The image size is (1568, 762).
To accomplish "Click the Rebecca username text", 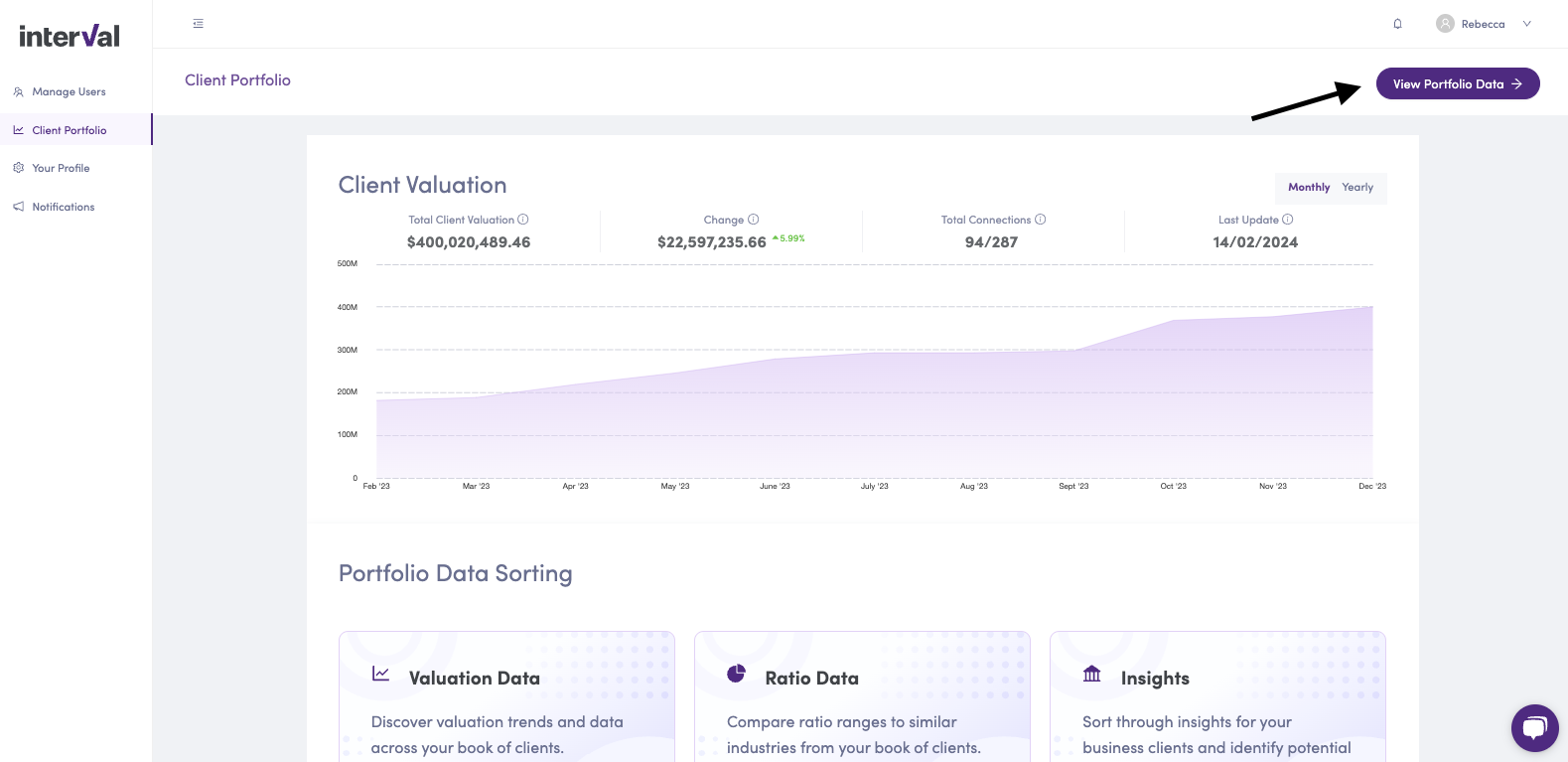I will 1483,24.
